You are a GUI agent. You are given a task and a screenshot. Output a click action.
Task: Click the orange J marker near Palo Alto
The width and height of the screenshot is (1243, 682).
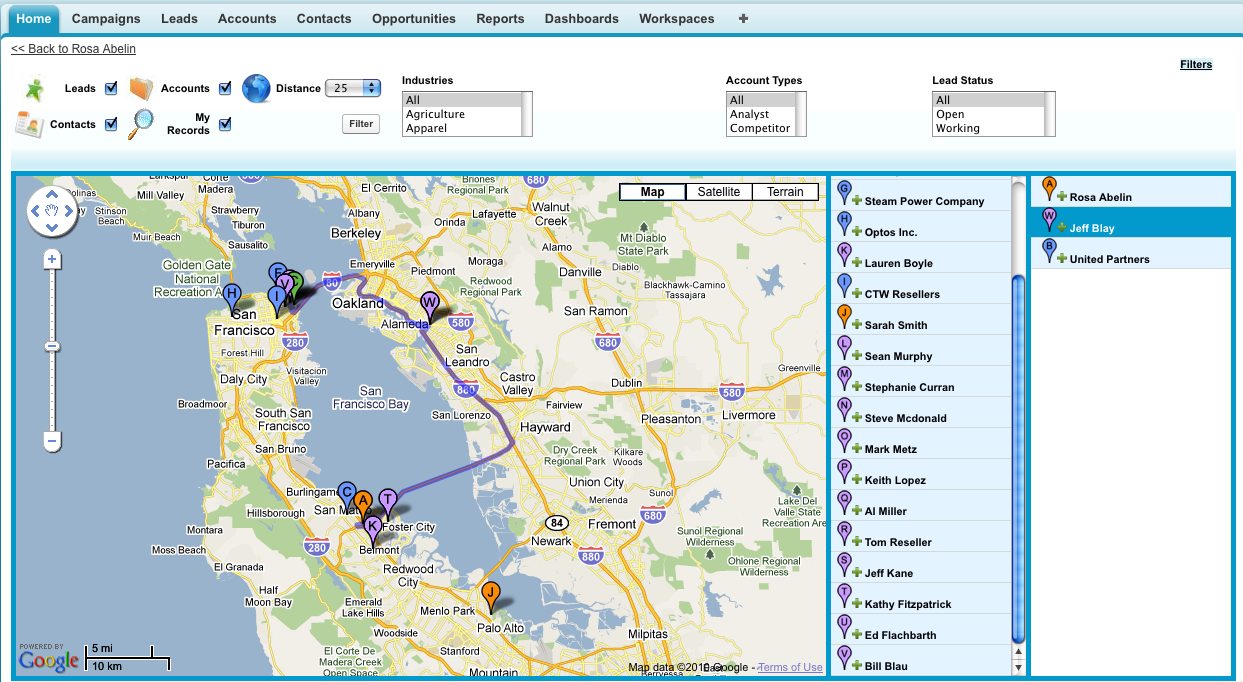point(490,593)
